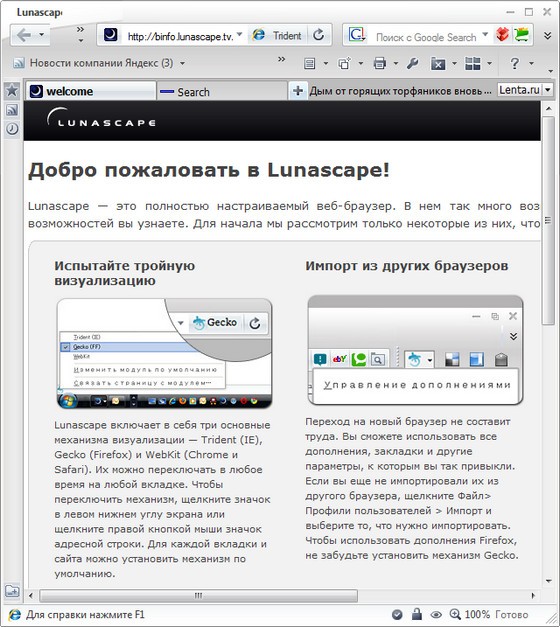
Task: Open the Trident engine switcher
Action: click(x=278, y=36)
